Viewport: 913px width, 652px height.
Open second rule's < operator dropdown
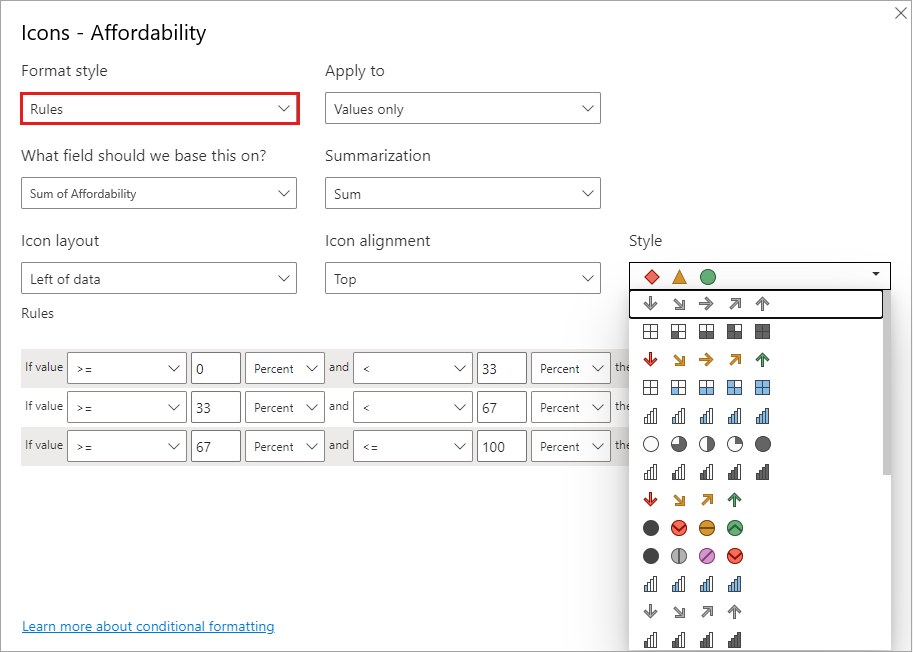click(x=413, y=407)
